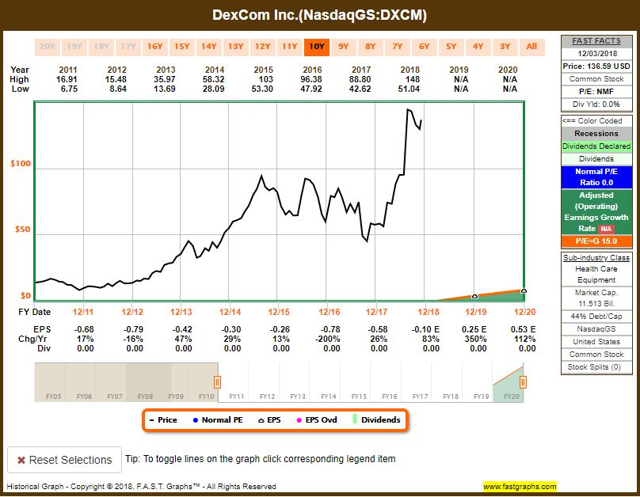The width and height of the screenshot is (640, 497).
Task: Select the 16Y time range tab
Action: 155,47
